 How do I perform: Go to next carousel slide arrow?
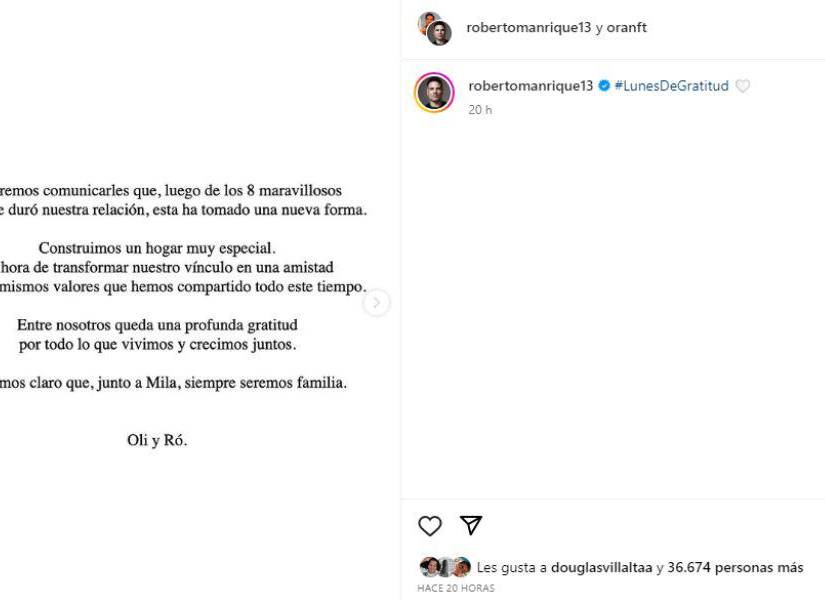coord(376,303)
